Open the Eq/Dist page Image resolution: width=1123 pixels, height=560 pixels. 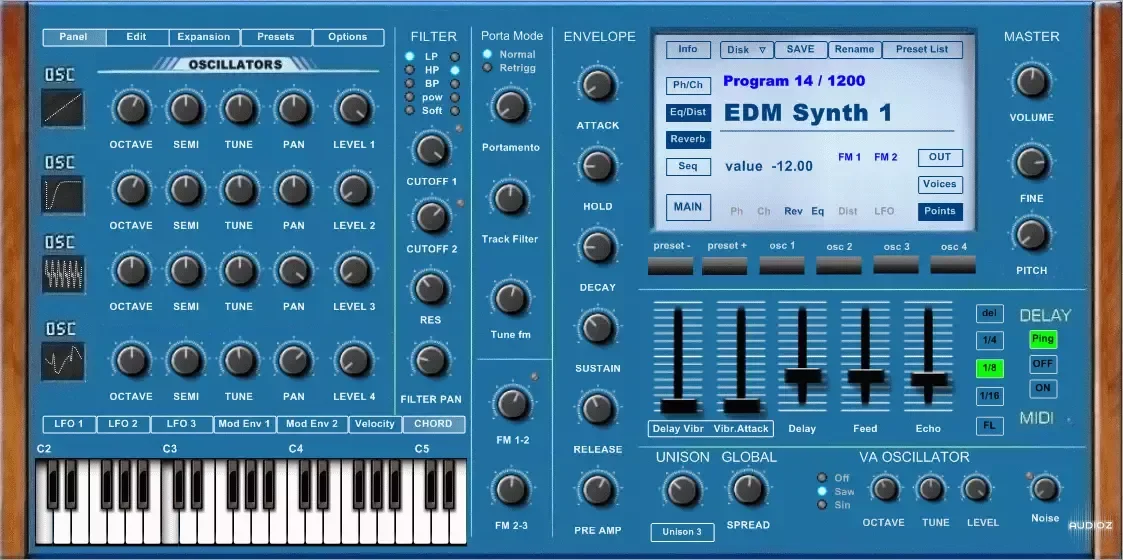coord(688,112)
